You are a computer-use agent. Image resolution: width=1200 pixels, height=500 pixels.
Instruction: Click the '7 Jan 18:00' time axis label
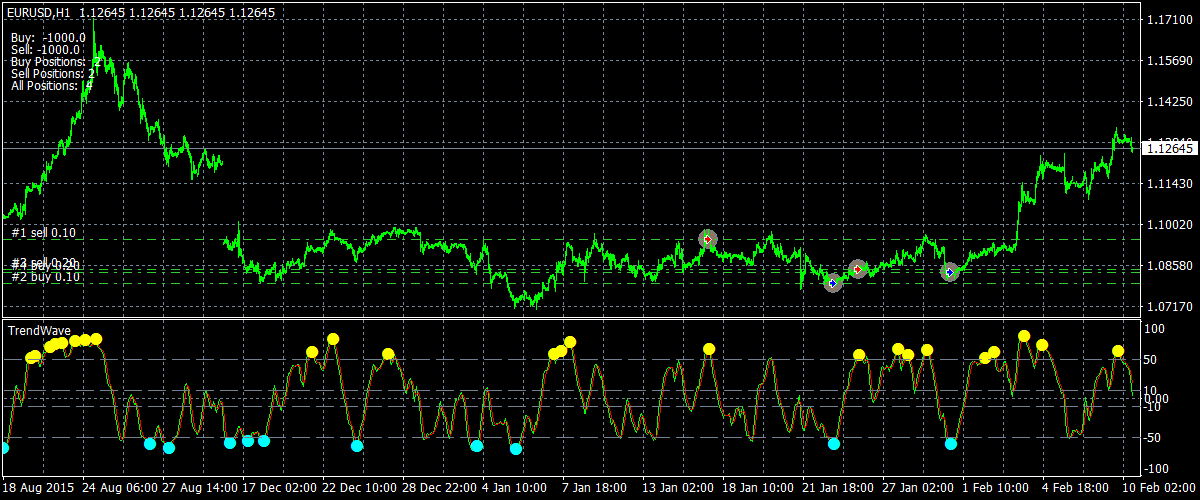(x=595, y=488)
